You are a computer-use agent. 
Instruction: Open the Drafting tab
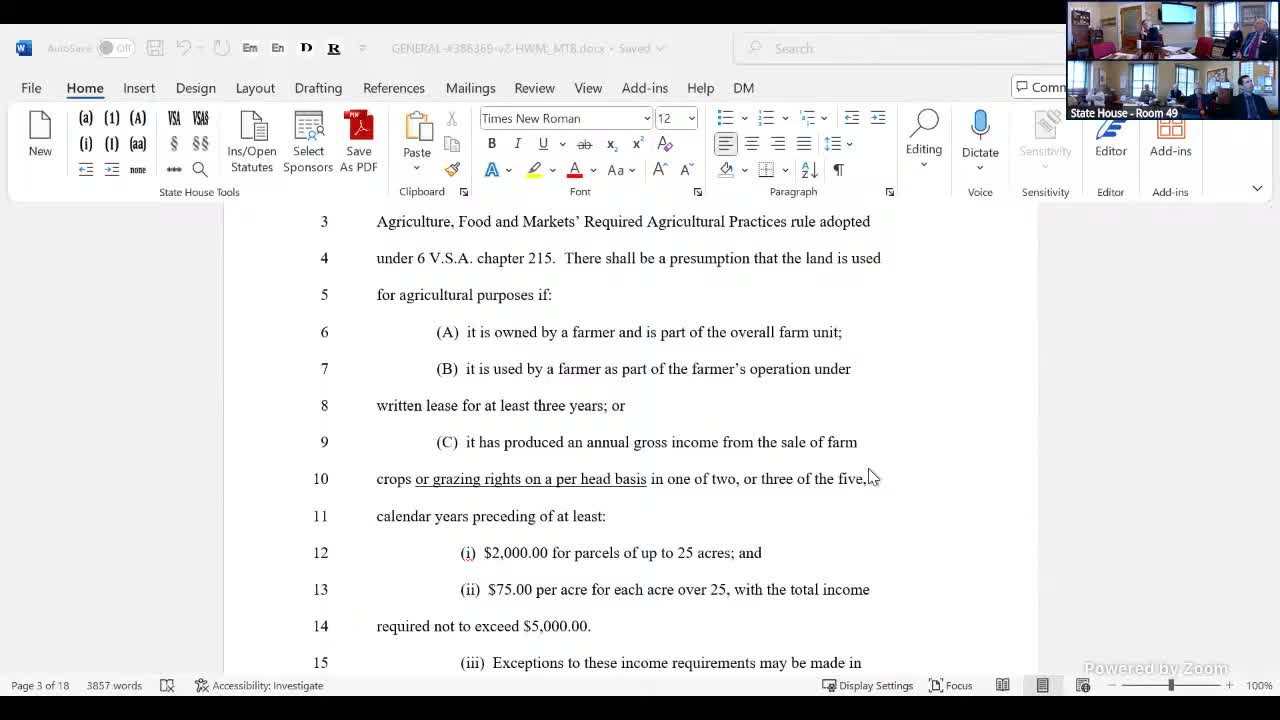coord(318,88)
